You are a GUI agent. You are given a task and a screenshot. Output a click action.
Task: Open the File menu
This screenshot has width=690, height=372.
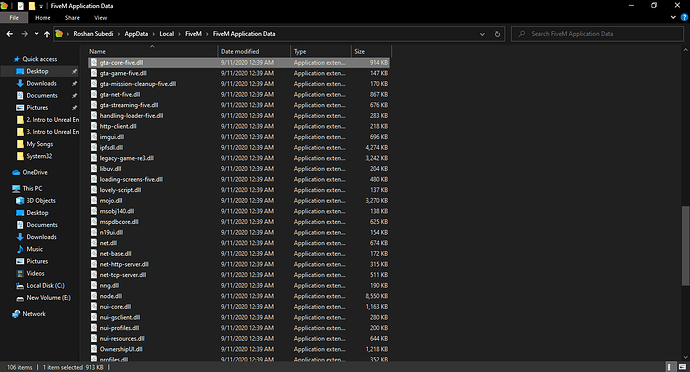14,18
